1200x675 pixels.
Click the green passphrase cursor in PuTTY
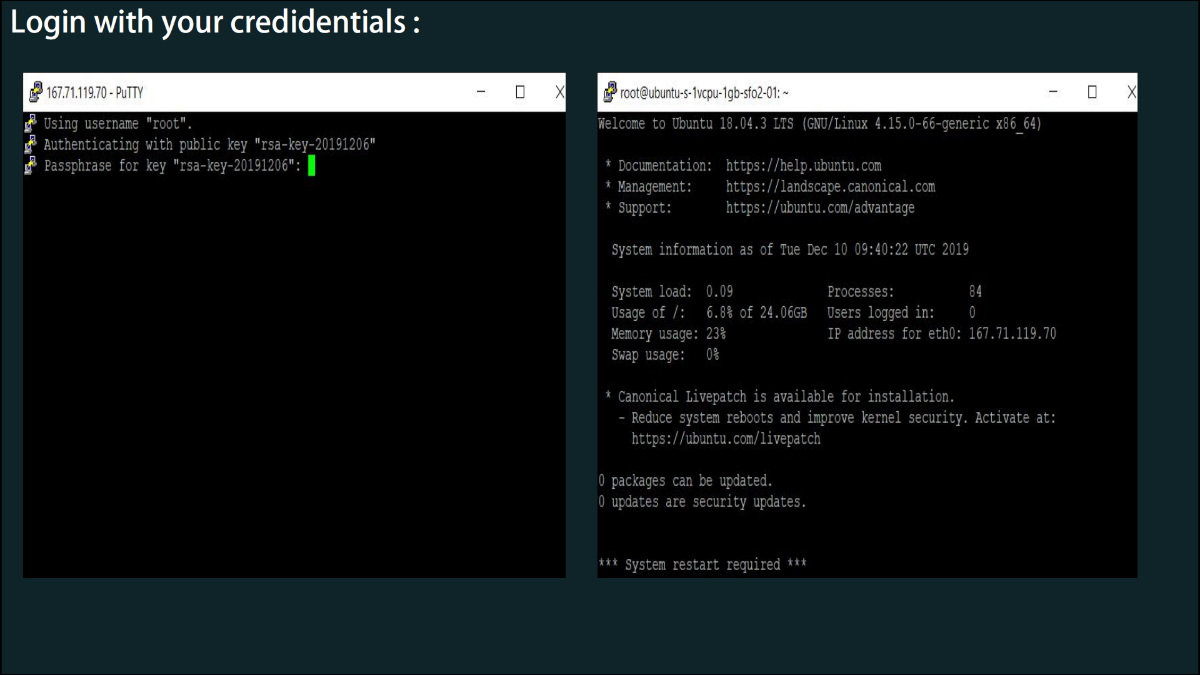tap(312, 166)
